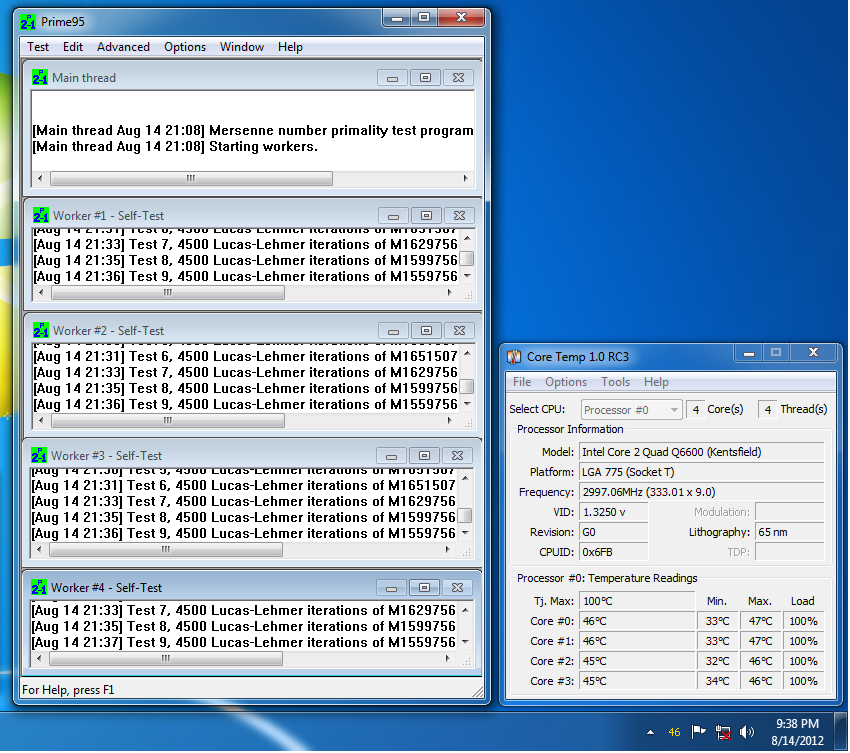Open the Test menu in Prime95

(38, 47)
